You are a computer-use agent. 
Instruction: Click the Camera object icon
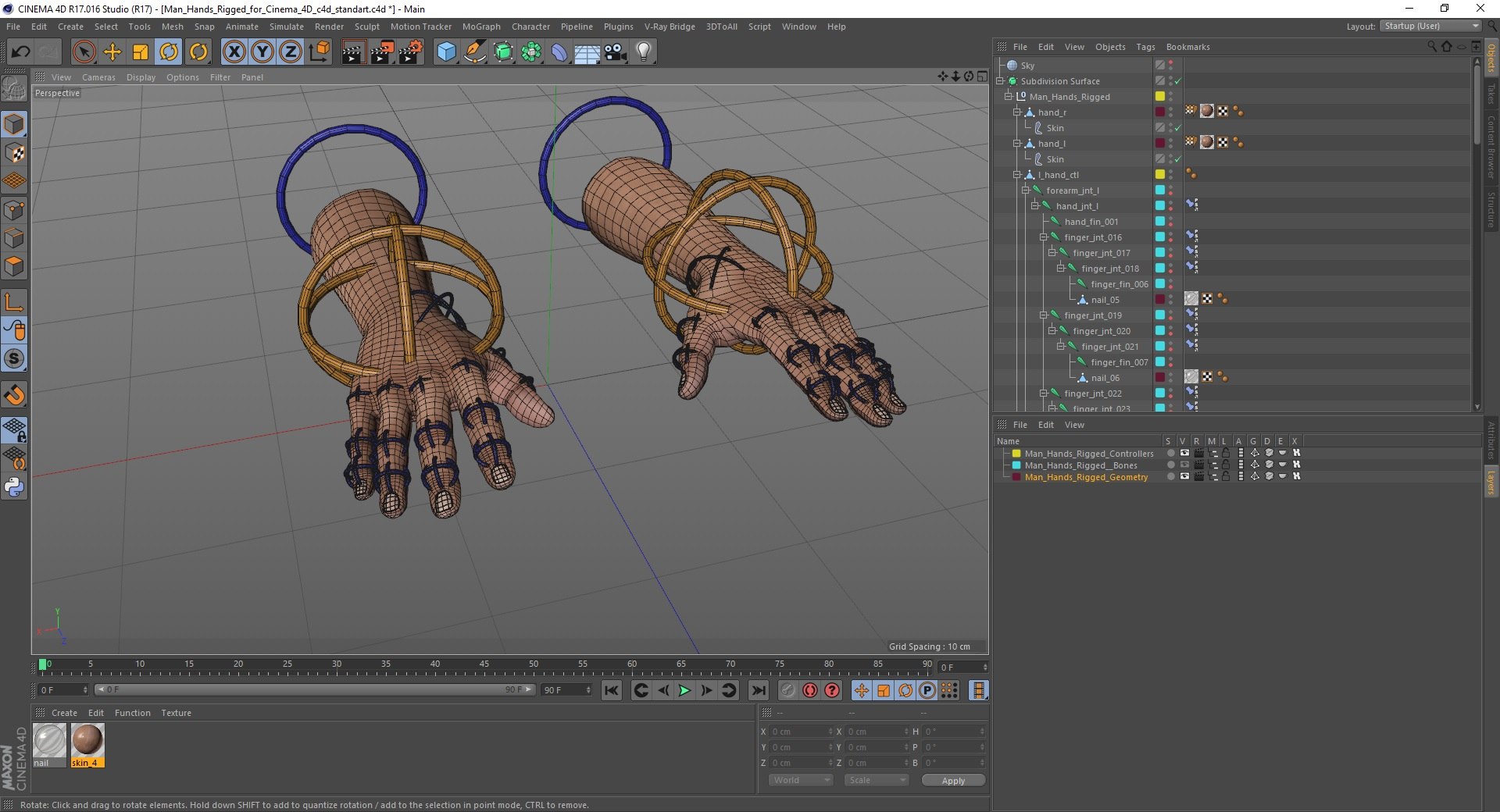point(616,52)
